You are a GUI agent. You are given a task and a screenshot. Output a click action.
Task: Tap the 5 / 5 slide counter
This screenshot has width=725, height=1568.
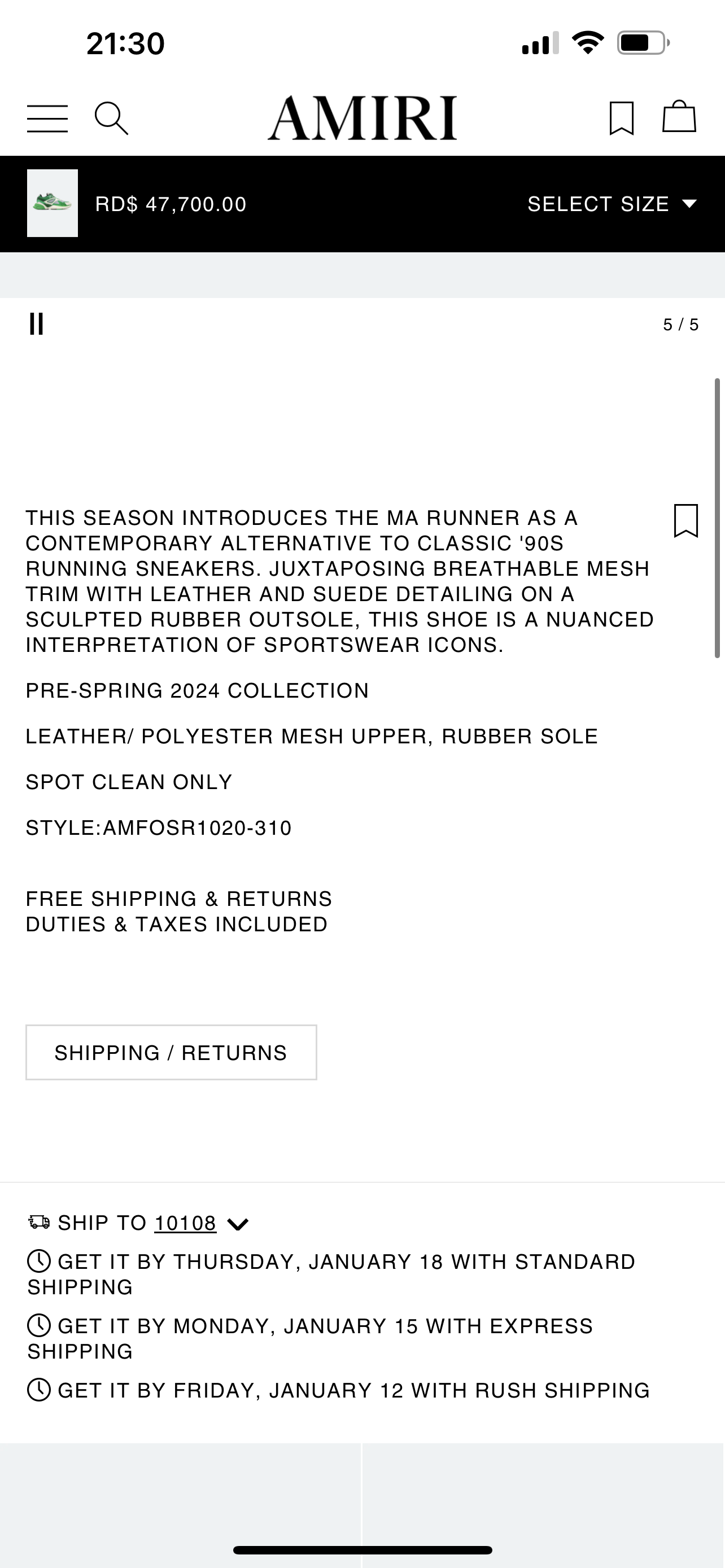(680, 325)
